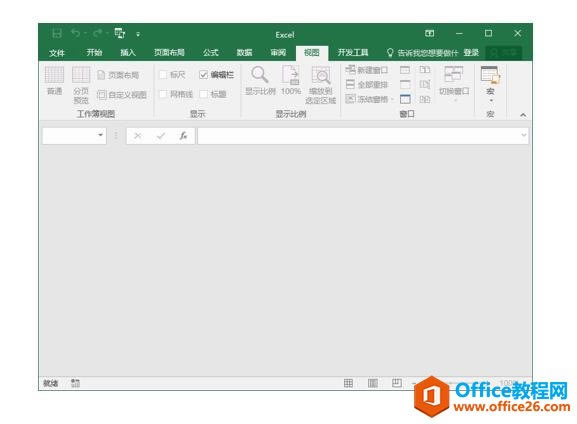Click the Hide window icon
This screenshot has width=577, height=424.
[405, 85]
